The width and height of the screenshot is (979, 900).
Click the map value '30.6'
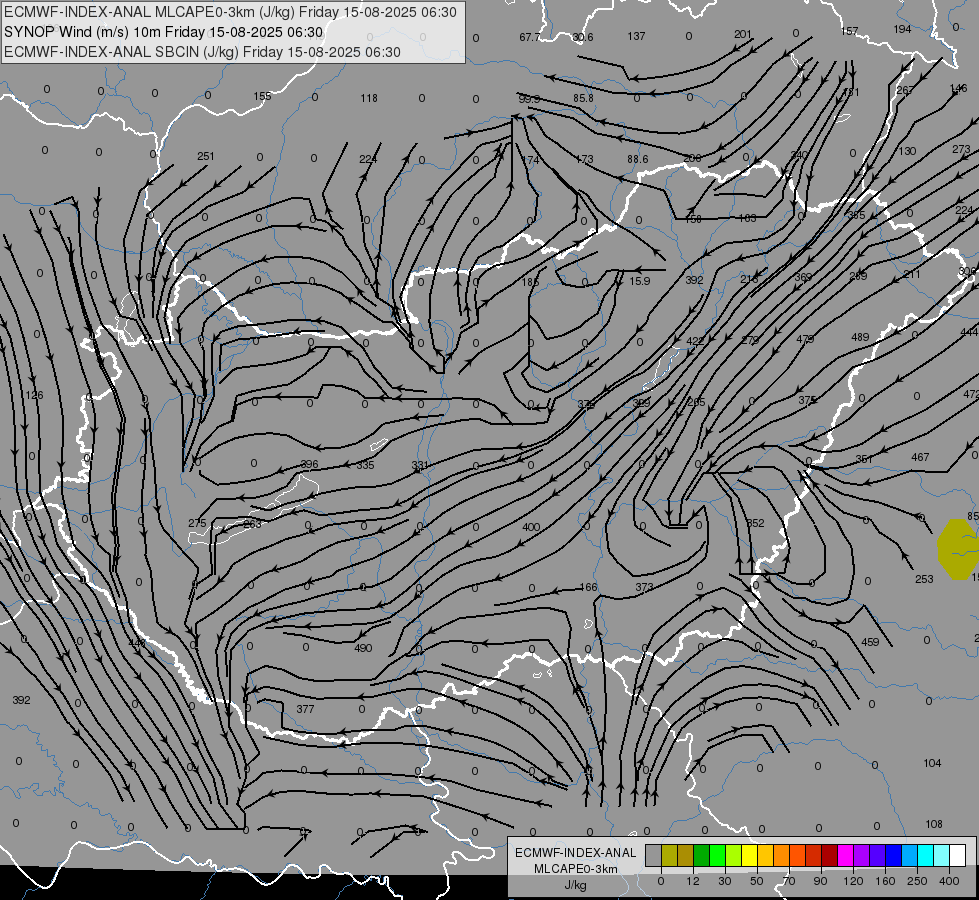click(x=583, y=37)
